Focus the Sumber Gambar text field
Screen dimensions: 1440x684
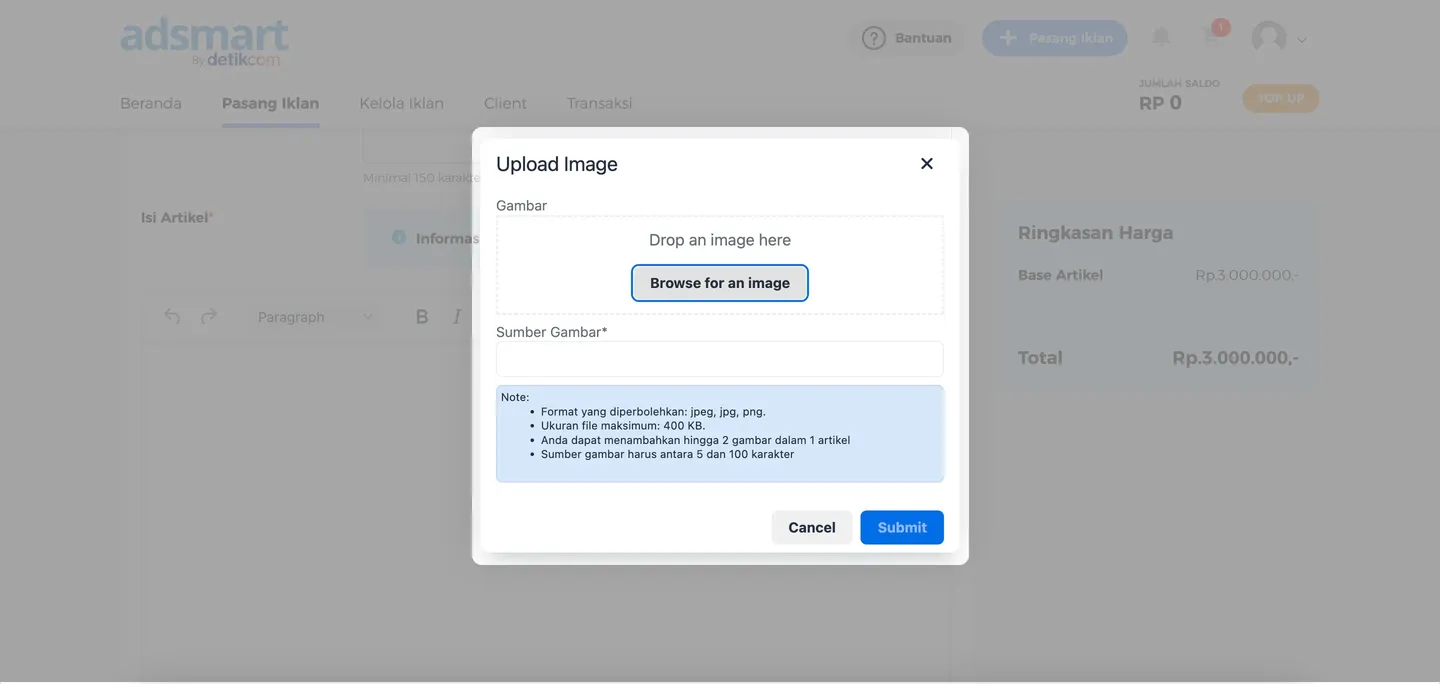(x=719, y=359)
